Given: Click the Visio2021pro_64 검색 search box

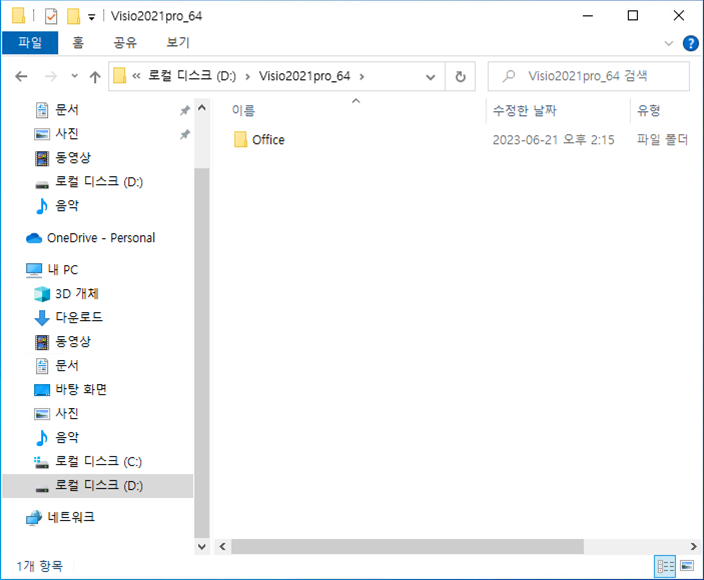Looking at the screenshot, I should click(589, 76).
